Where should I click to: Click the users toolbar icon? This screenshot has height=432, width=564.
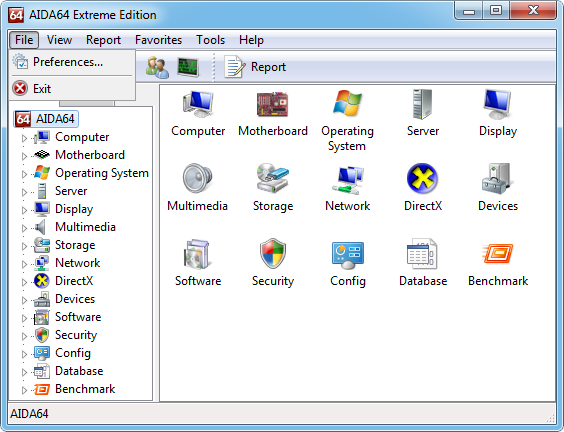[157, 67]
